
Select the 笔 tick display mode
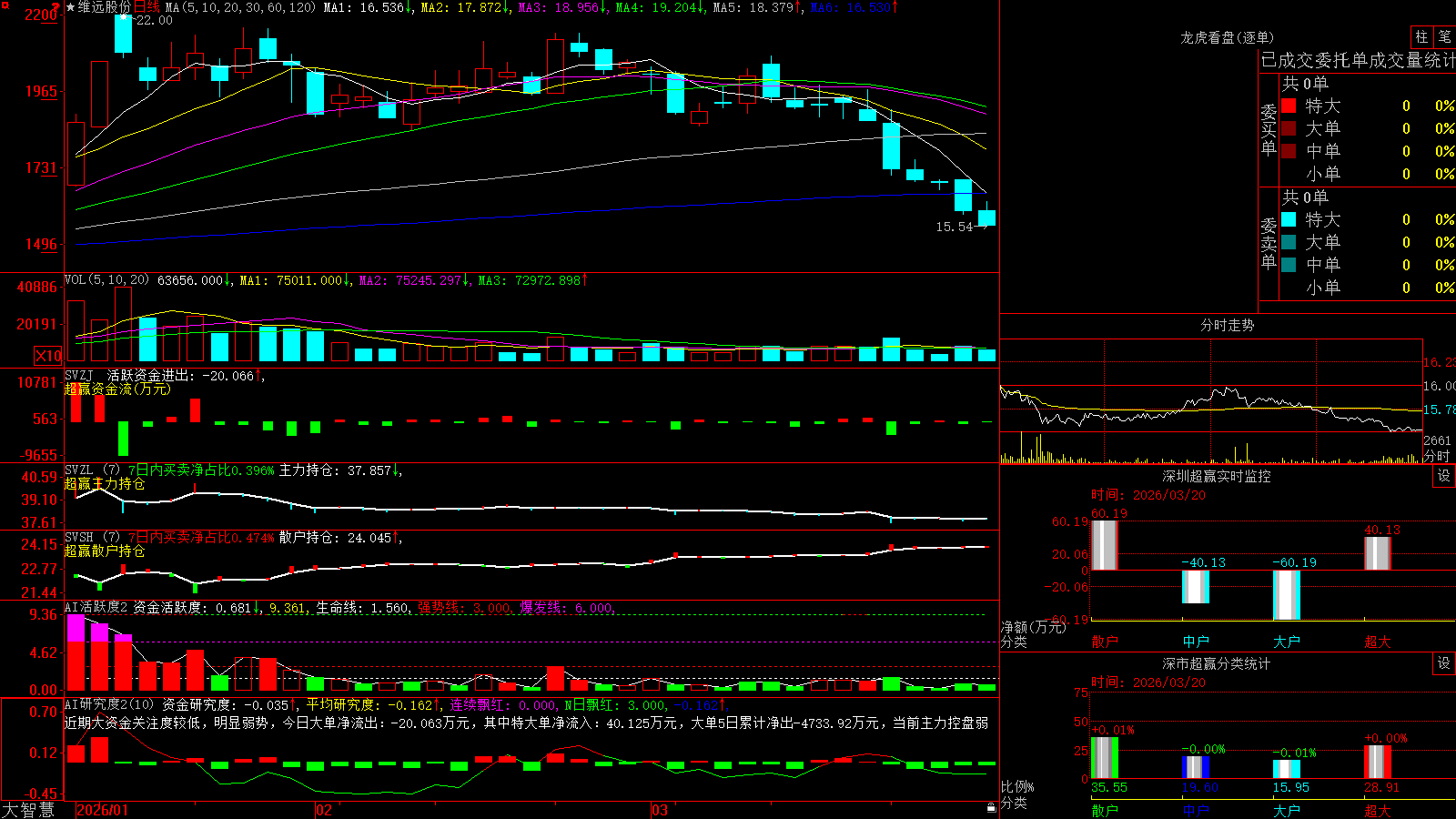(1445, 36)
